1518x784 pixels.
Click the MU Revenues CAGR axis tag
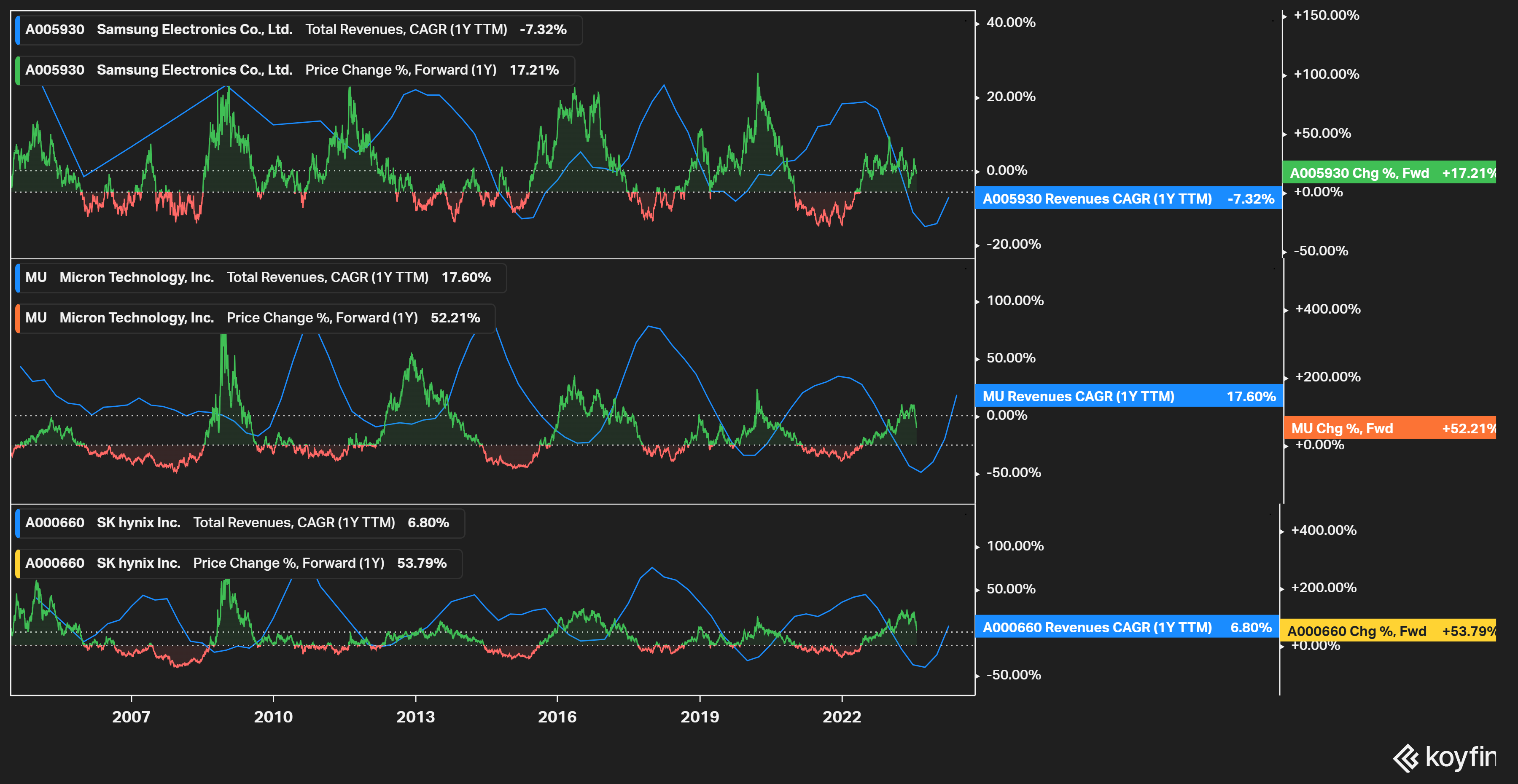tap(1129, 396)
